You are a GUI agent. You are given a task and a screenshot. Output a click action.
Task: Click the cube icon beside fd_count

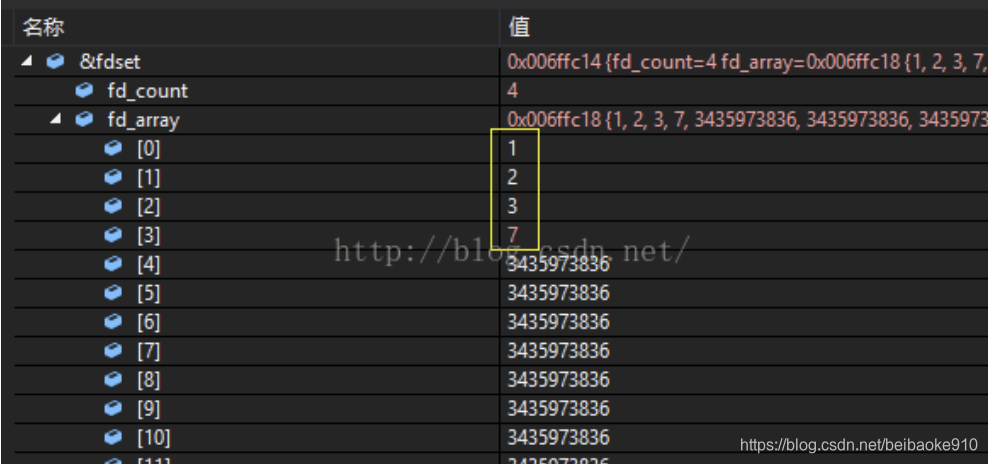point(84,90)
